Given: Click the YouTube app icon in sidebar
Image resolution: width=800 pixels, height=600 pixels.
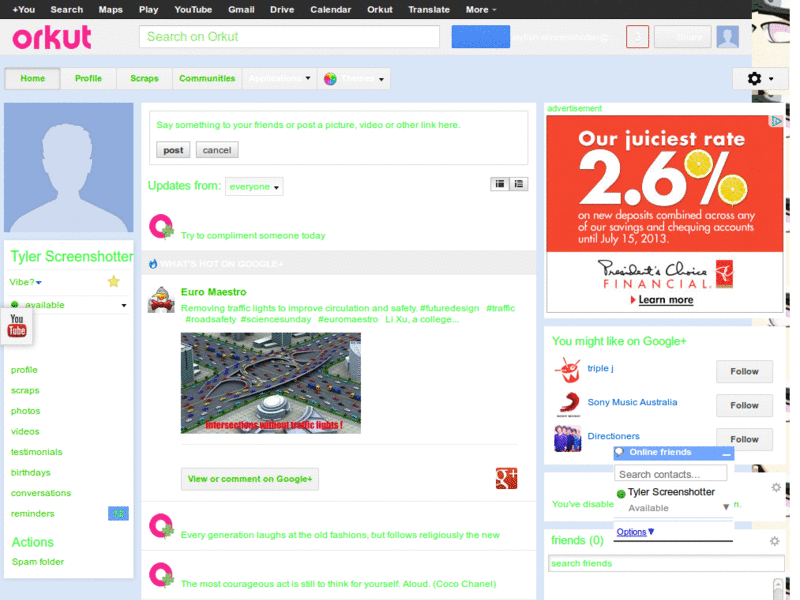Looking at the screenshot, I should point(17,326).
